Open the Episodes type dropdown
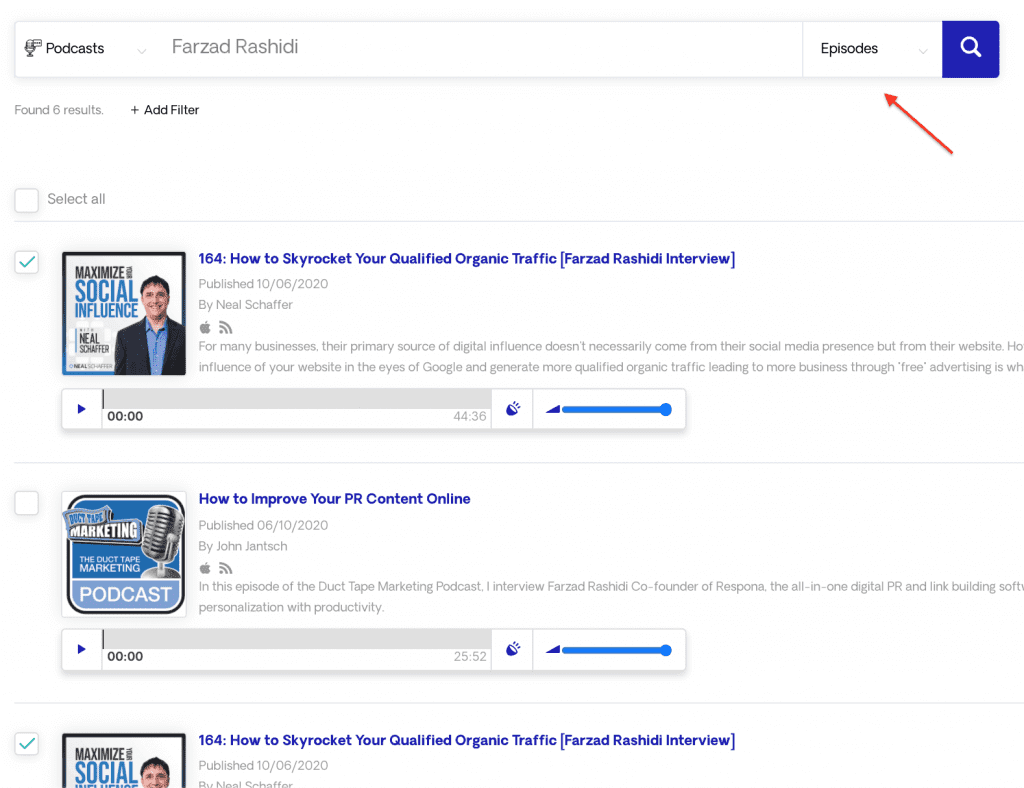Viewport: 1024px width, 788px height. [x=872, y=49]
